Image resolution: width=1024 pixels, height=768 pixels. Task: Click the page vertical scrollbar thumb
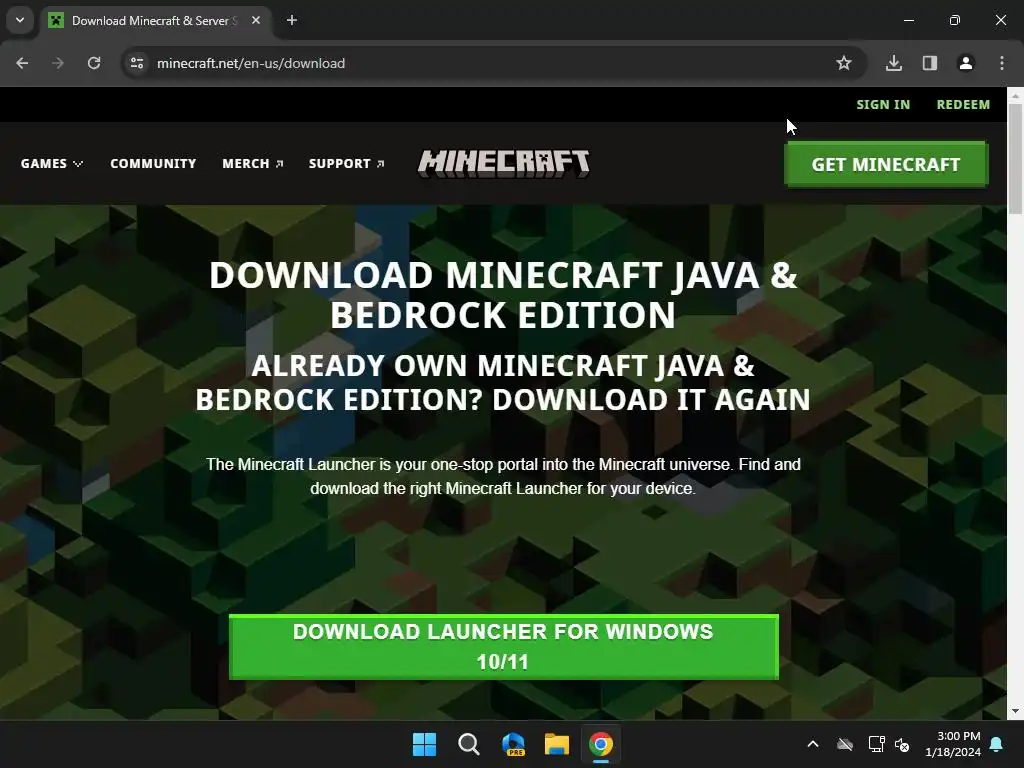(1015, 159)
